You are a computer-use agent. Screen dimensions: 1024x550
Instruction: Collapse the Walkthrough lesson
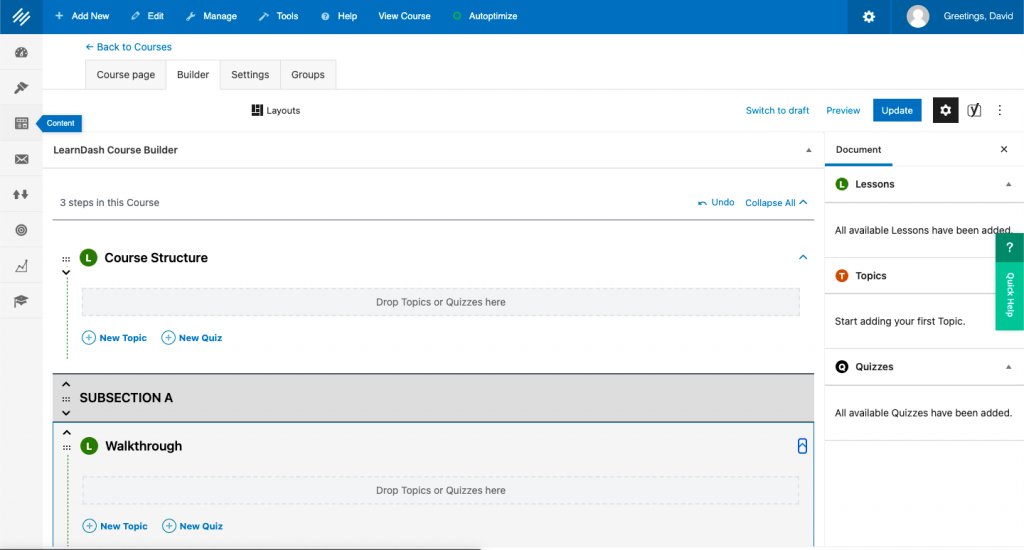pyautogui.click(x=802, y=446)
